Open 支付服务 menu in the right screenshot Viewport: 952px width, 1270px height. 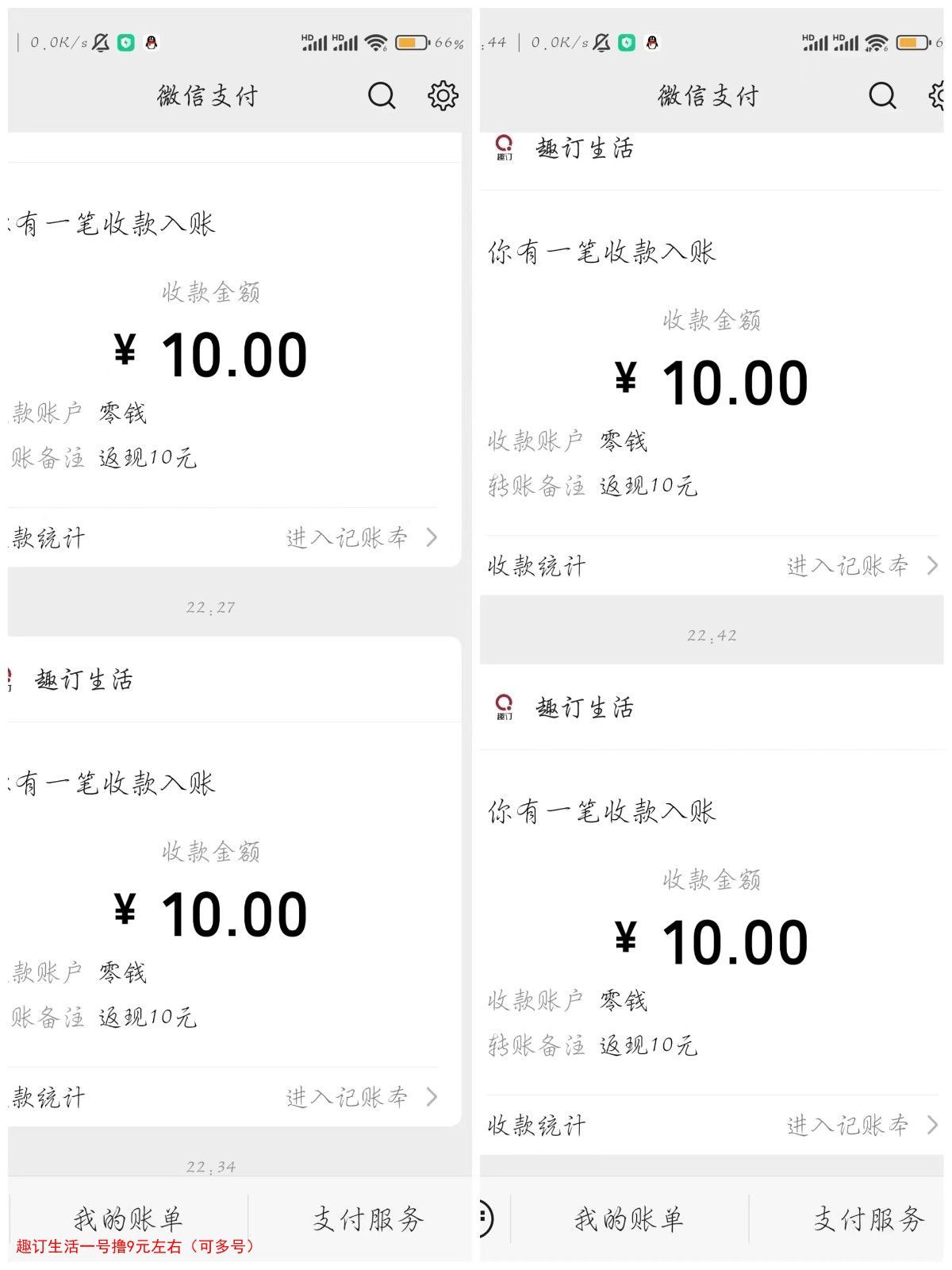tap(868, 1218)
